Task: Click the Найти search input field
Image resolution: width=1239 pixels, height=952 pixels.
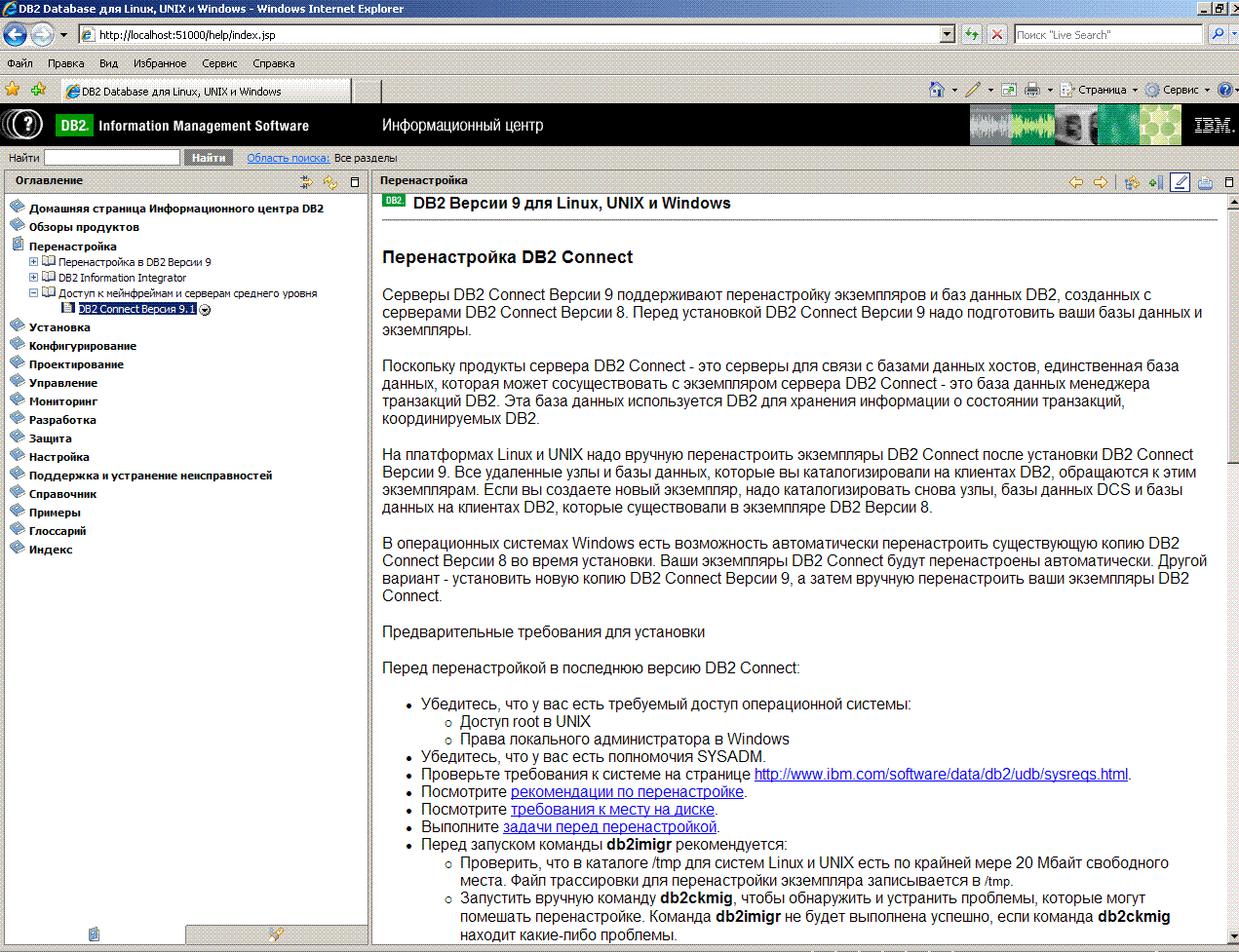Action: pos(112,158)
